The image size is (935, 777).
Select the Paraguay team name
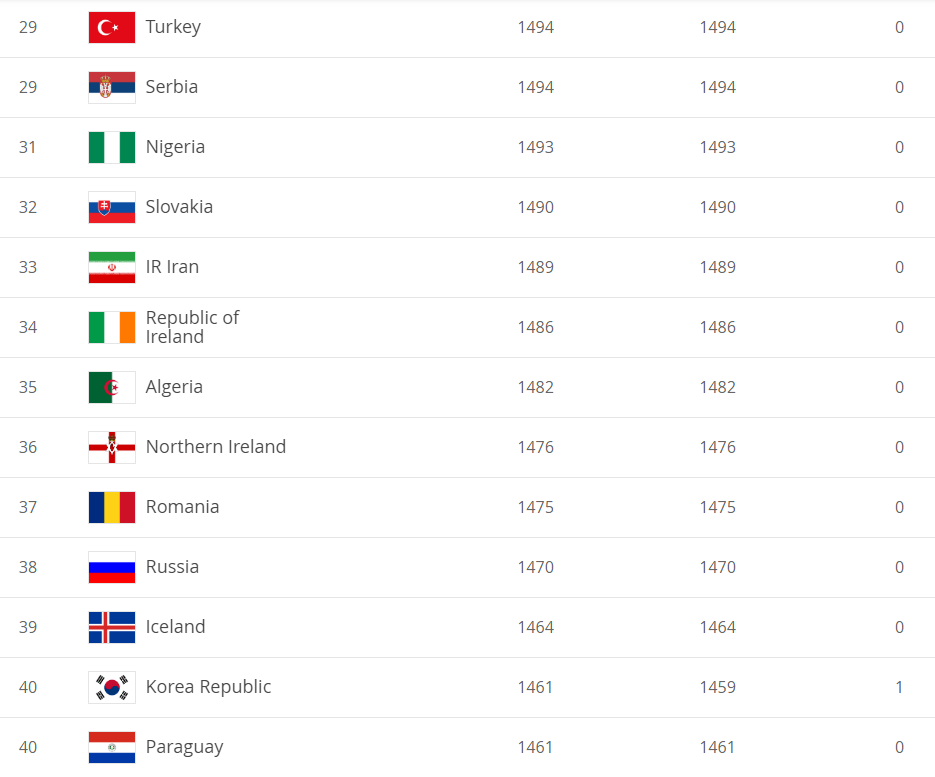[186, 747]
